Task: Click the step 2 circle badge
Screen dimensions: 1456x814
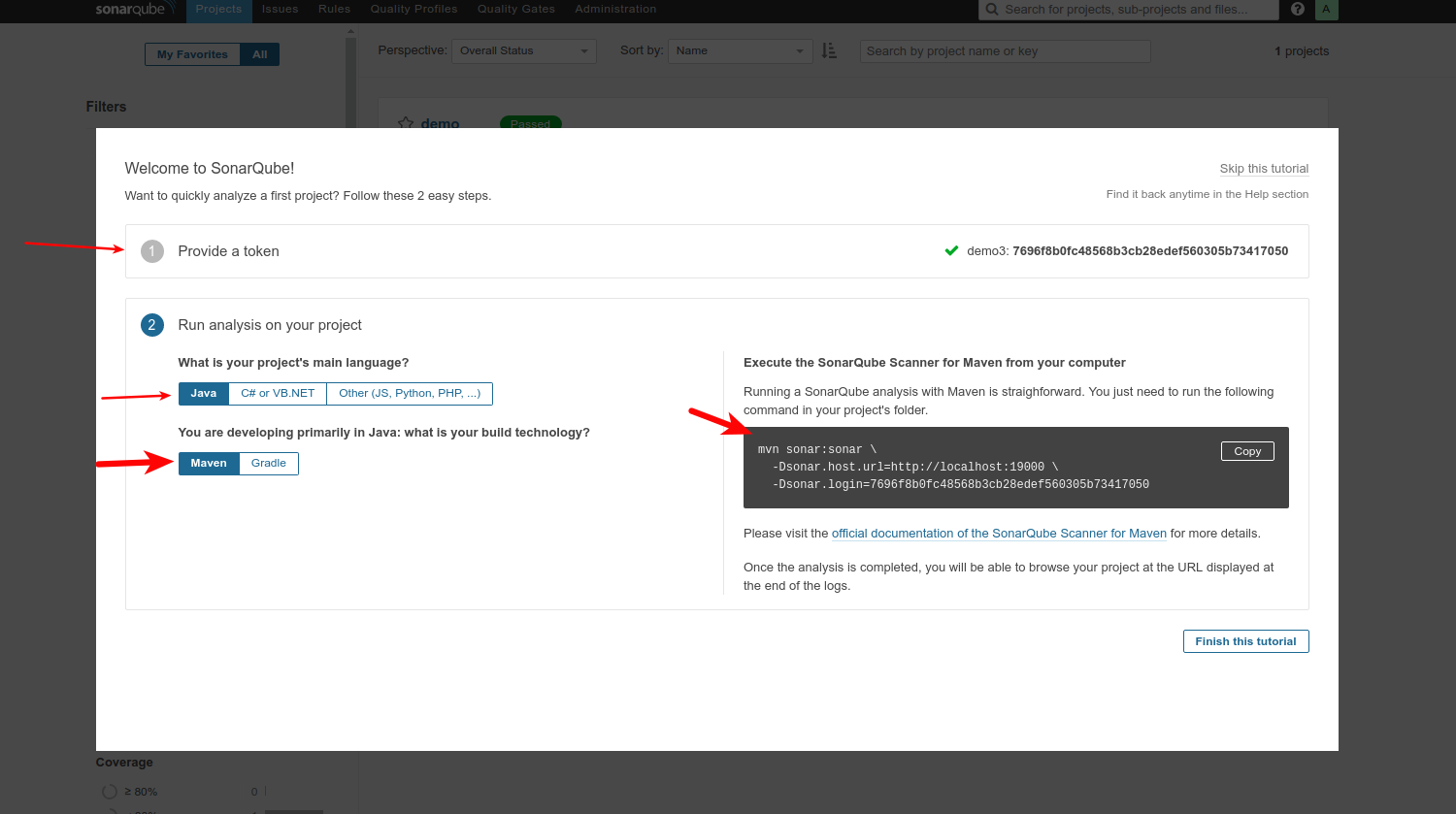Action: (152, 325)
